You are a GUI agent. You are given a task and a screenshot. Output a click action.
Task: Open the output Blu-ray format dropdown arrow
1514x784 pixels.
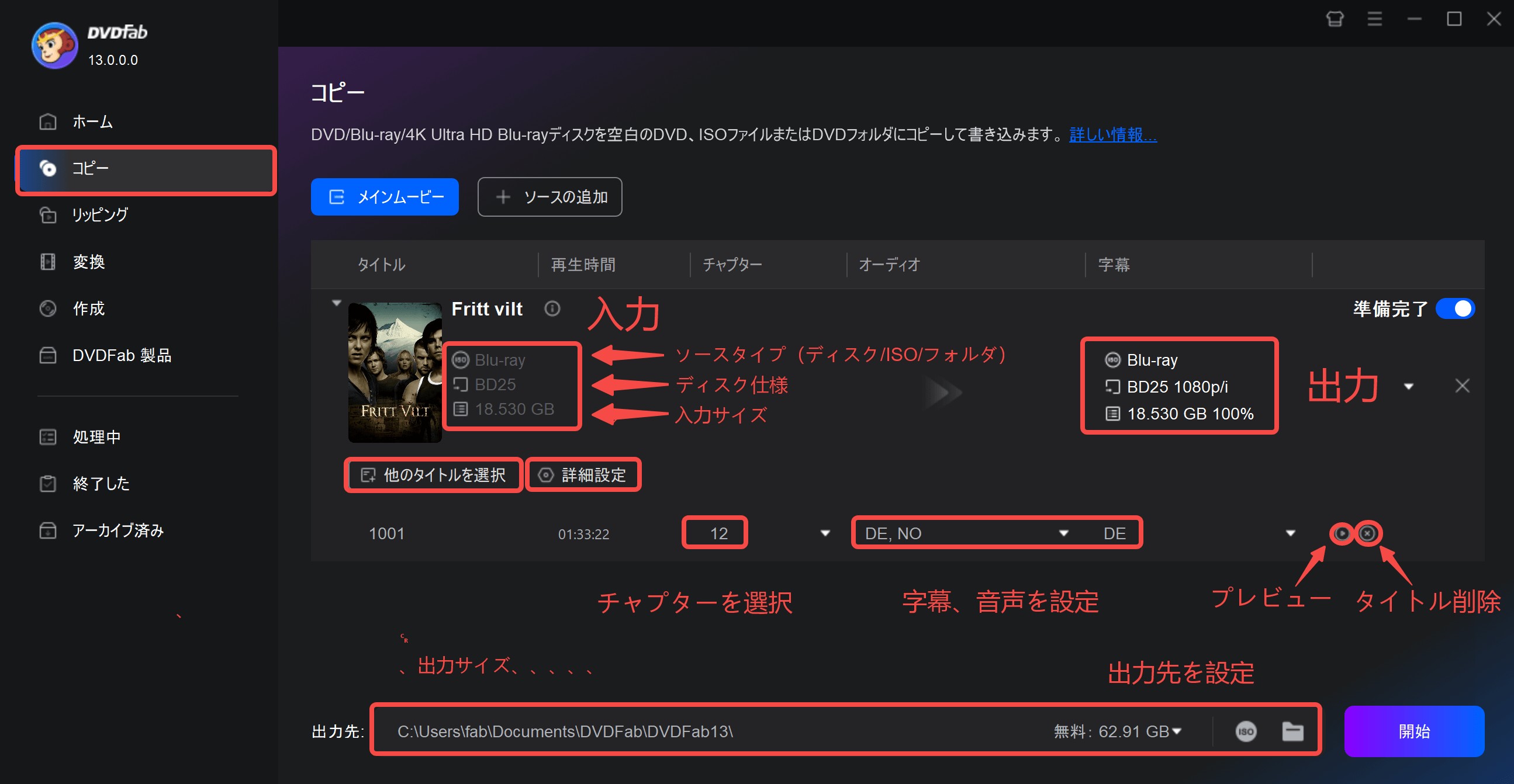(x=1408, y=386)
